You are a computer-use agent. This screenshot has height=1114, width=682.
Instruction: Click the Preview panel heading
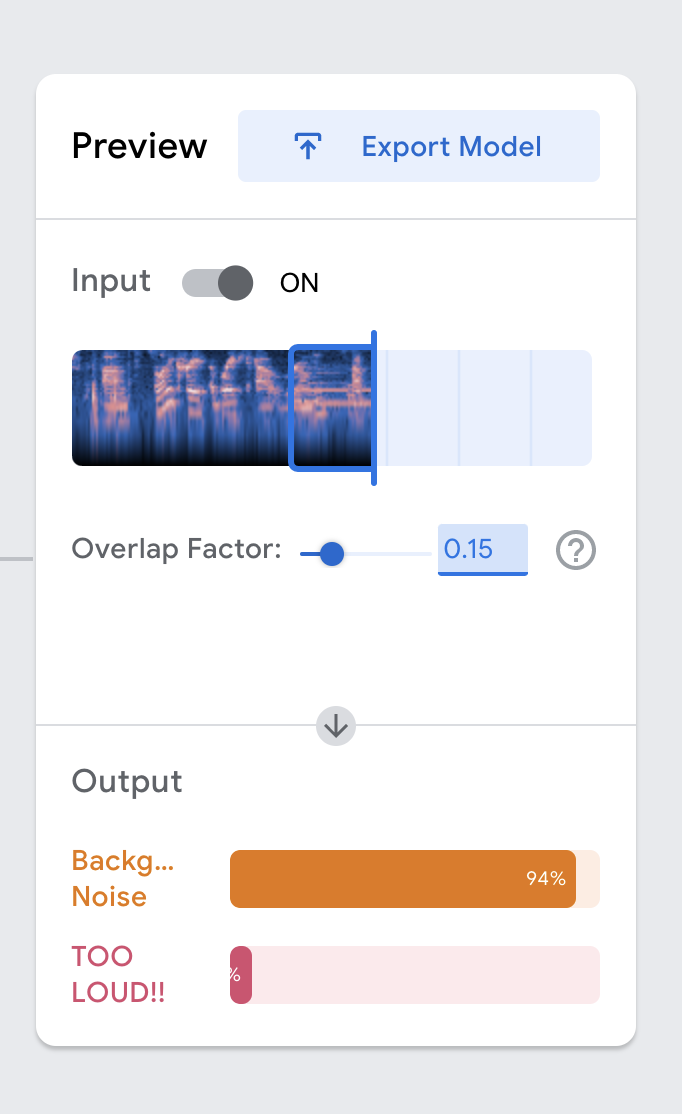point(139,146)
